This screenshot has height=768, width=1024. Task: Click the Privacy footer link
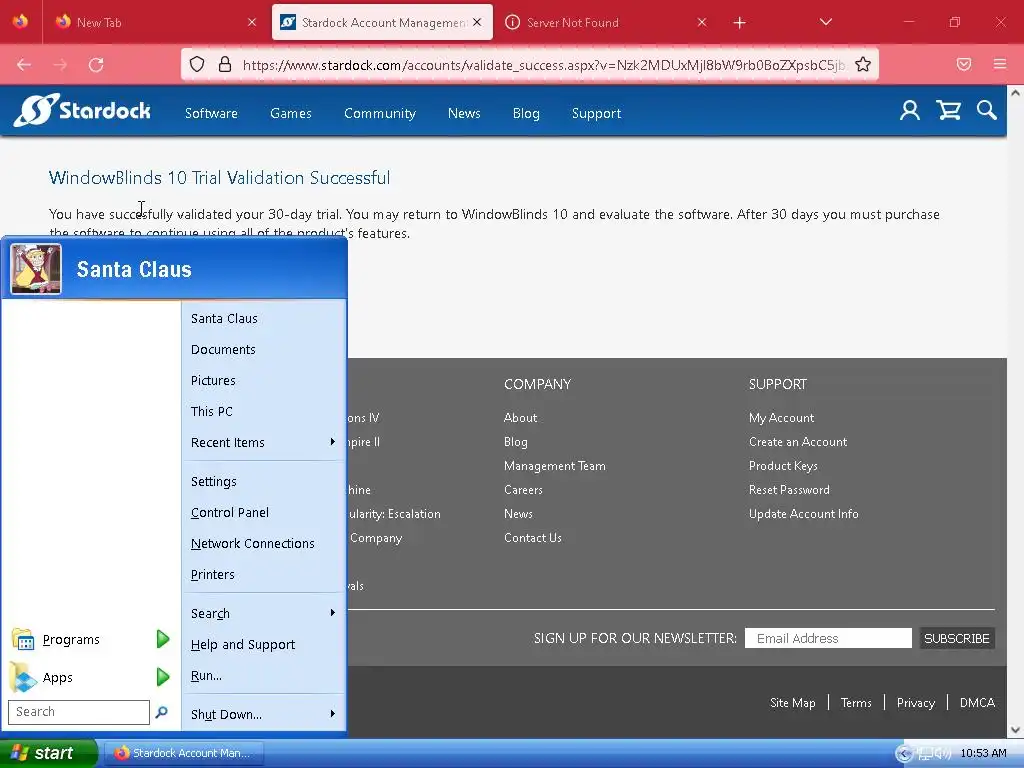point(916,703)
